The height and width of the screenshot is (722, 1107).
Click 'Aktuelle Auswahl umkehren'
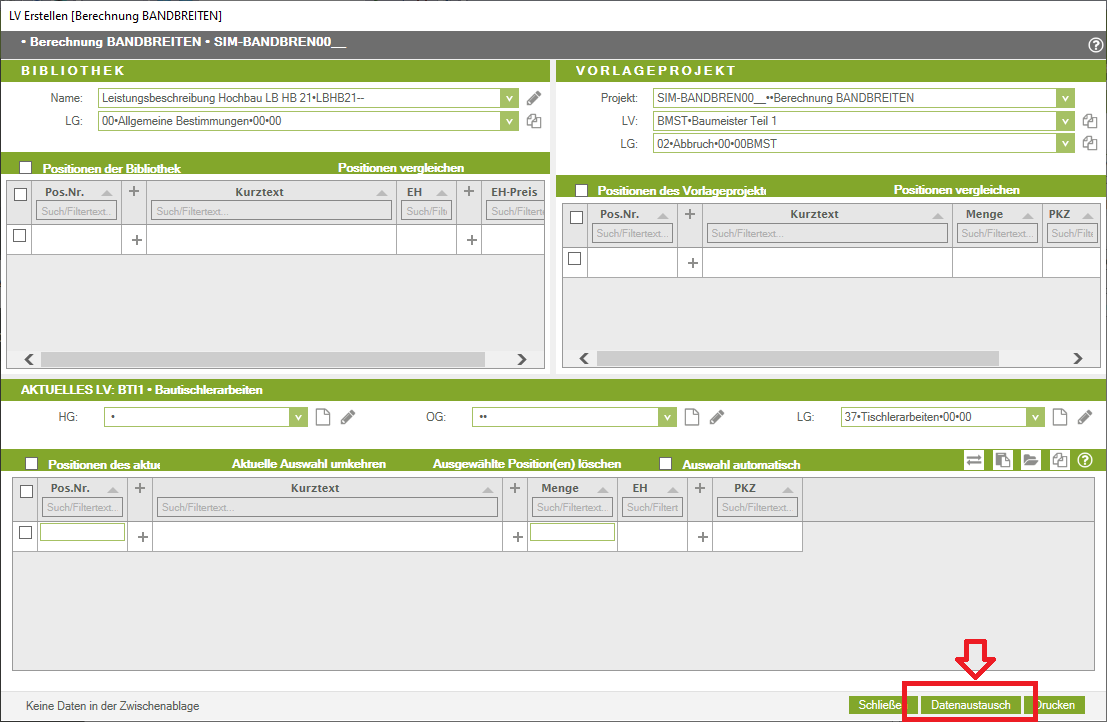(x=308, y=464)
